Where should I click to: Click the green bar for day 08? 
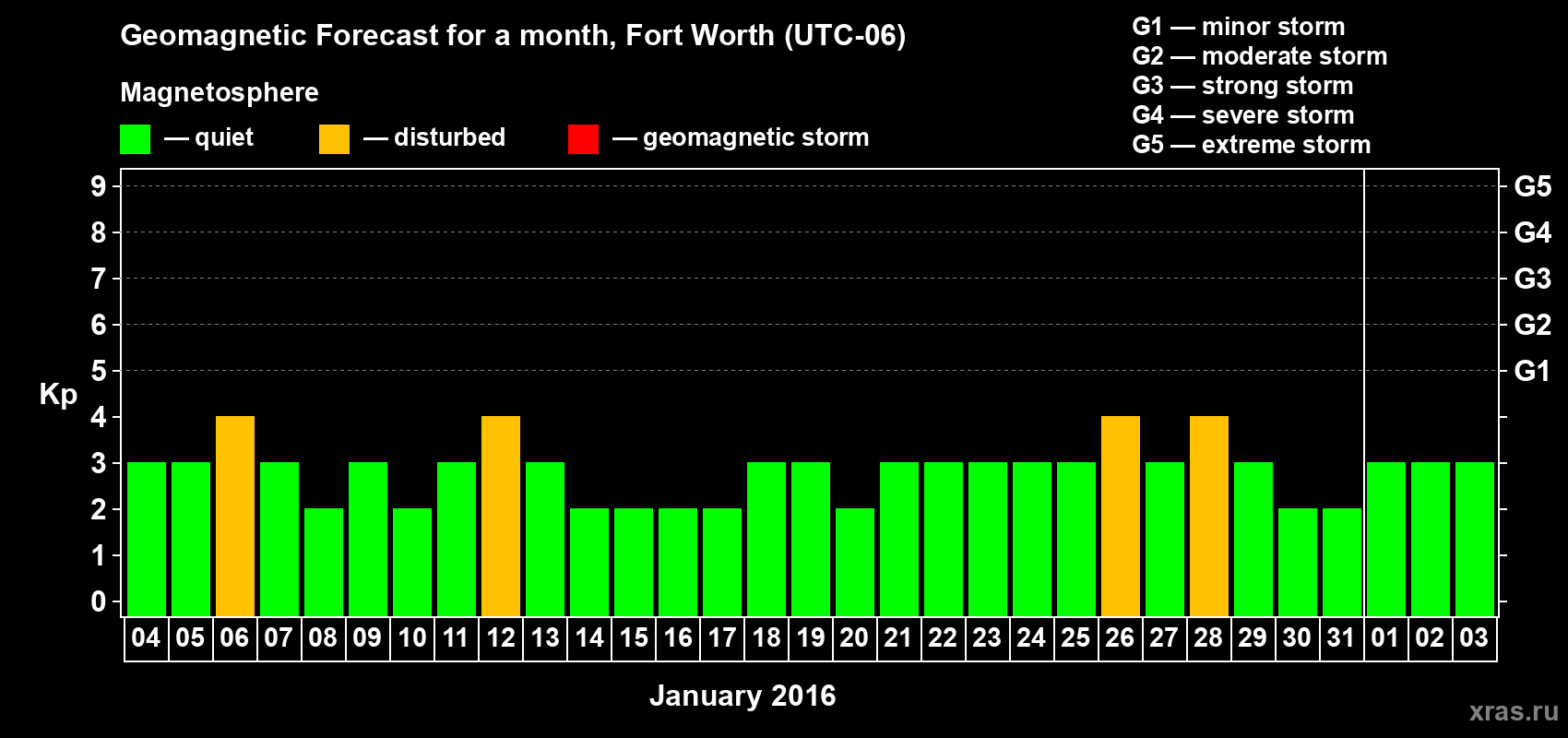click(x=324, y=563)
